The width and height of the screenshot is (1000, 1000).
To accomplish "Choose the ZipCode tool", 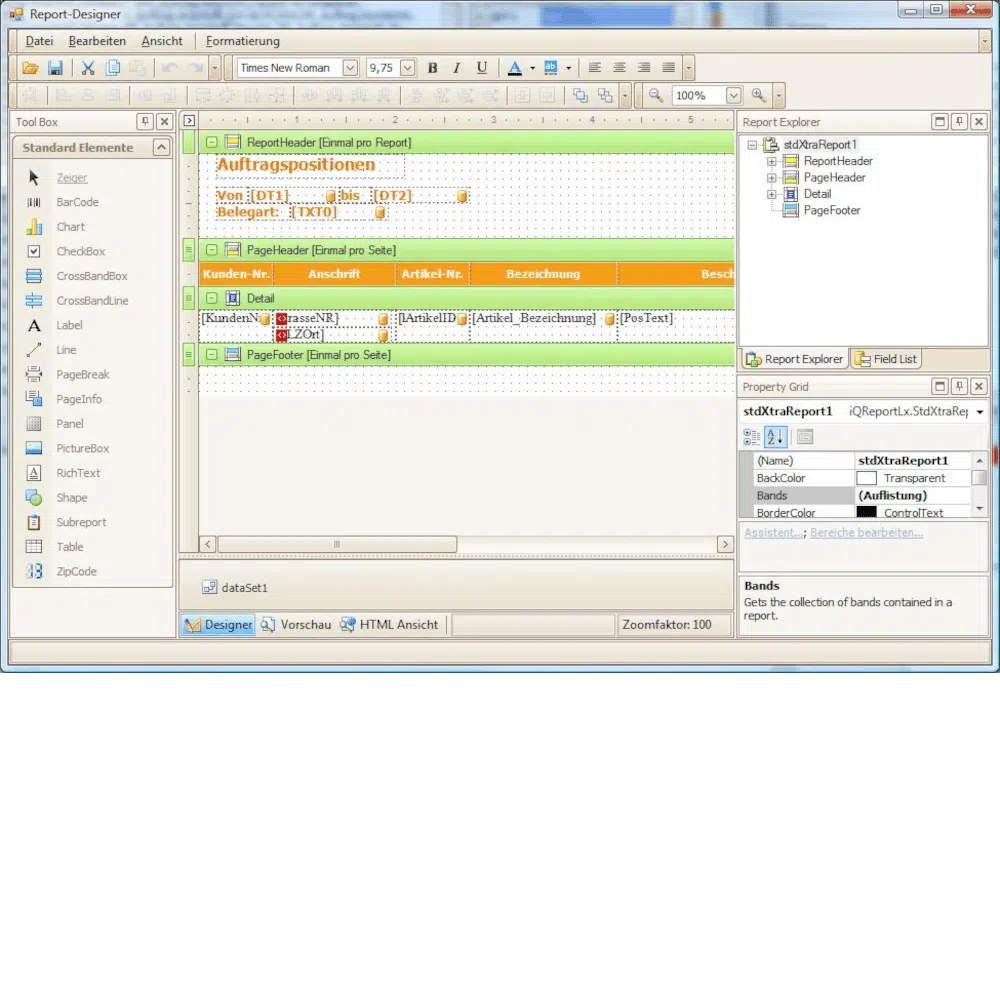I will [x=76, y=572].
